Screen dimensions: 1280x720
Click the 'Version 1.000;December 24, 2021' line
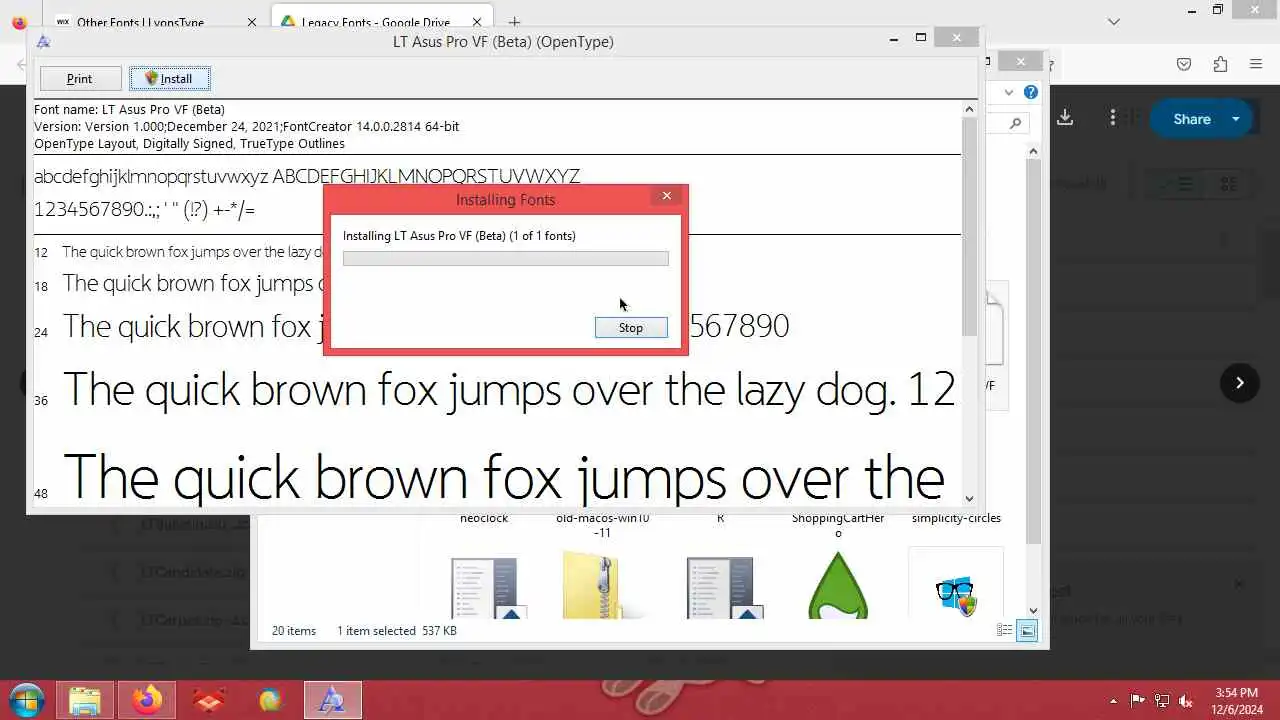(x=246, y=126)
